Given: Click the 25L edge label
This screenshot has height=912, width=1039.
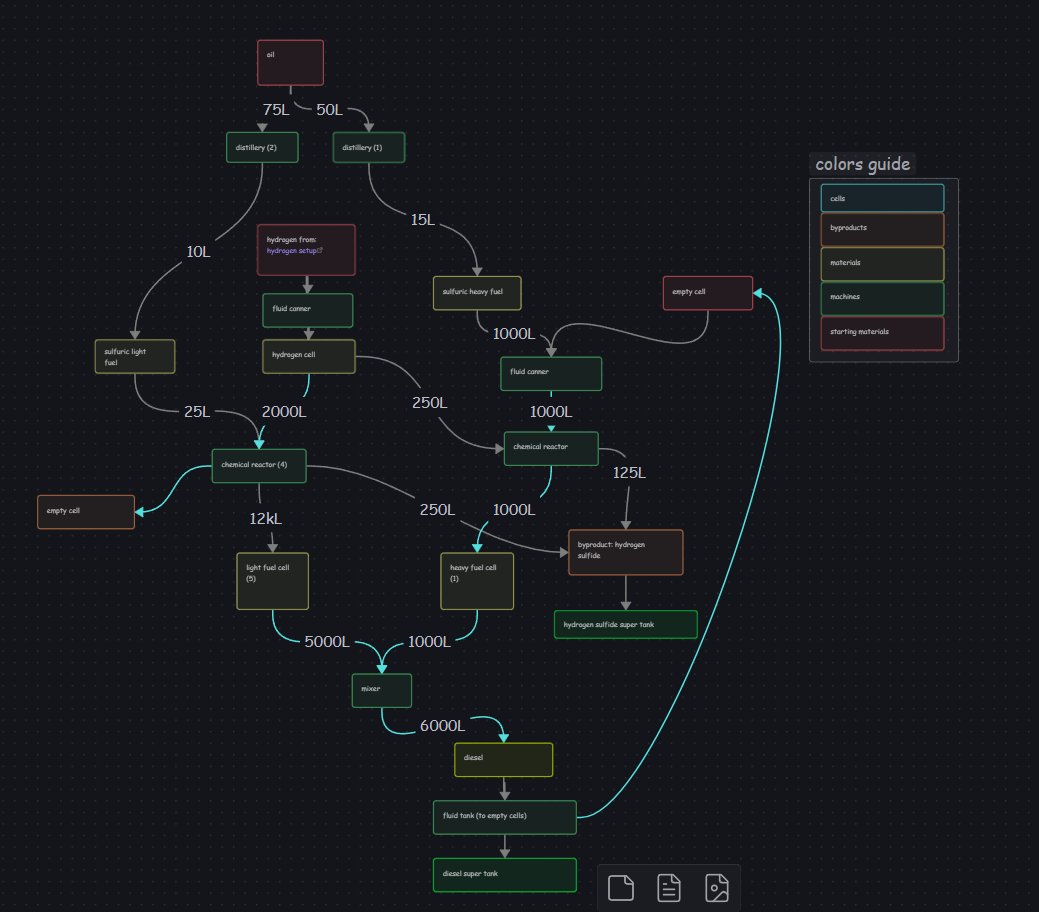Looking at the screenshot, I should [197, 412].
